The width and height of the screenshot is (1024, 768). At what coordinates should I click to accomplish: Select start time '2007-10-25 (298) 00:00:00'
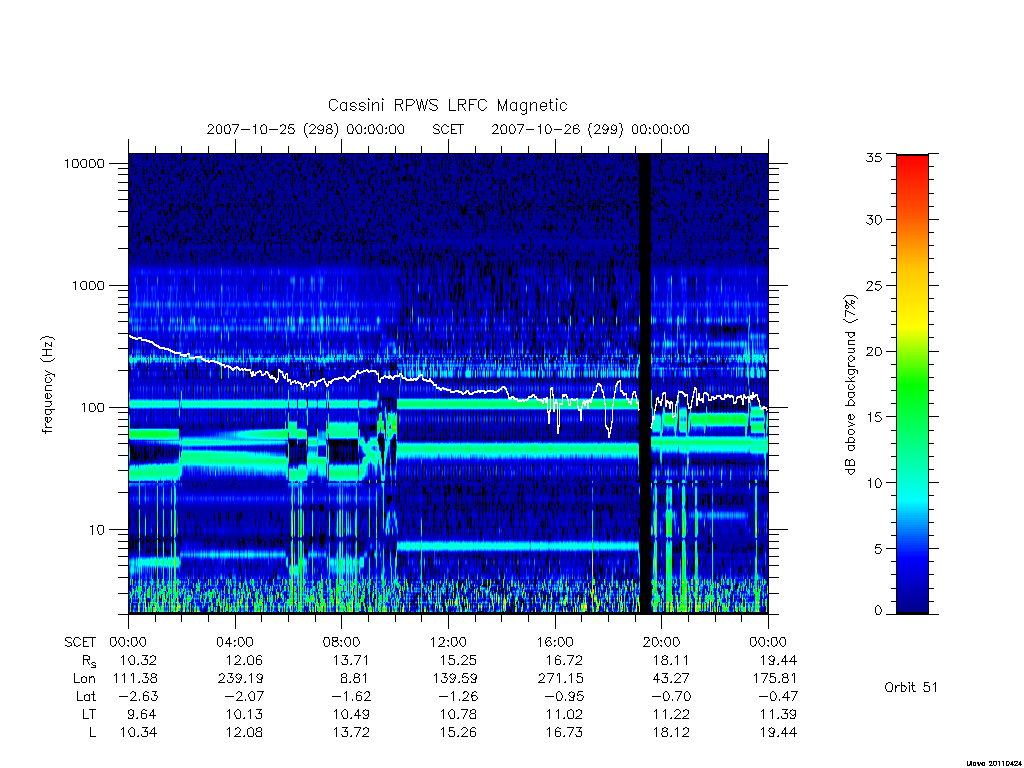coord(306,129)
